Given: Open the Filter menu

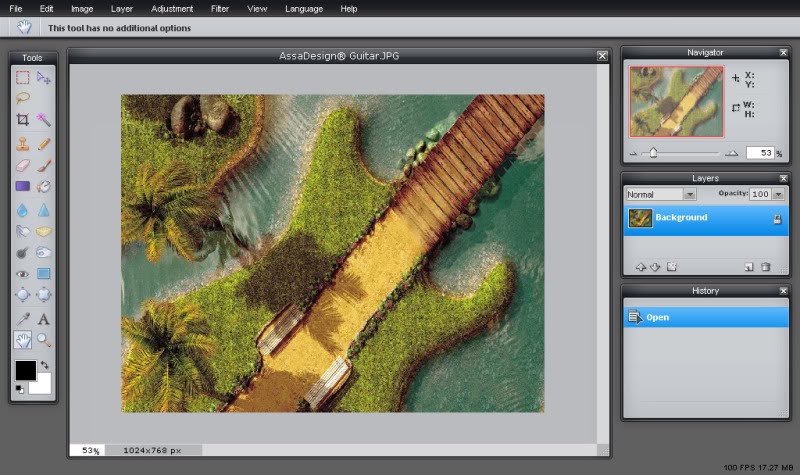Looking at the screenshot, I should coord(220,8).
